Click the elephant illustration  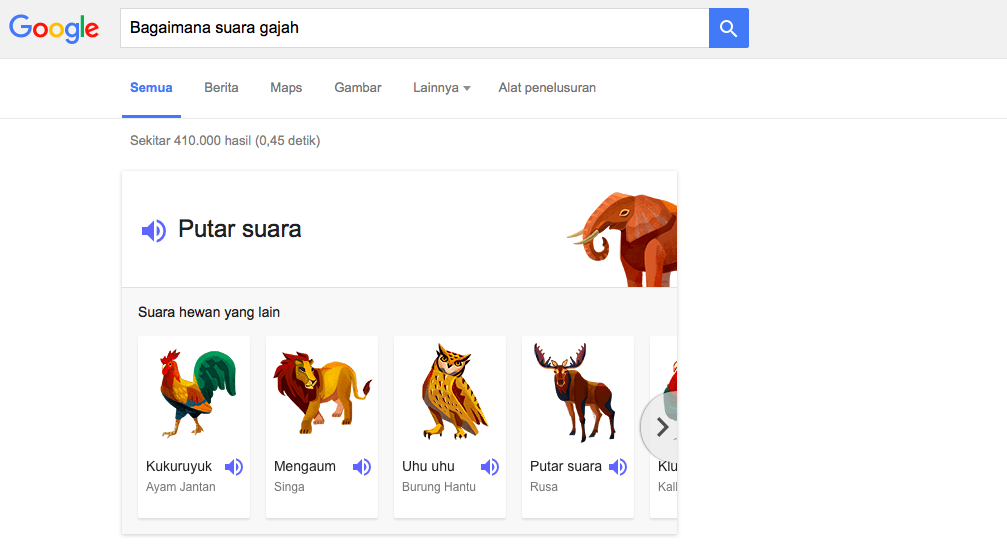(x=622, y=239)
